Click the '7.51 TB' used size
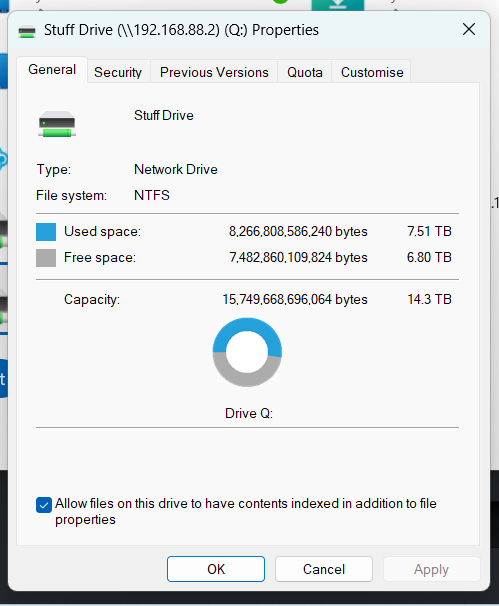Image resolution: width=499 pixels, height=606 pixels. click(x=429, y=231)
